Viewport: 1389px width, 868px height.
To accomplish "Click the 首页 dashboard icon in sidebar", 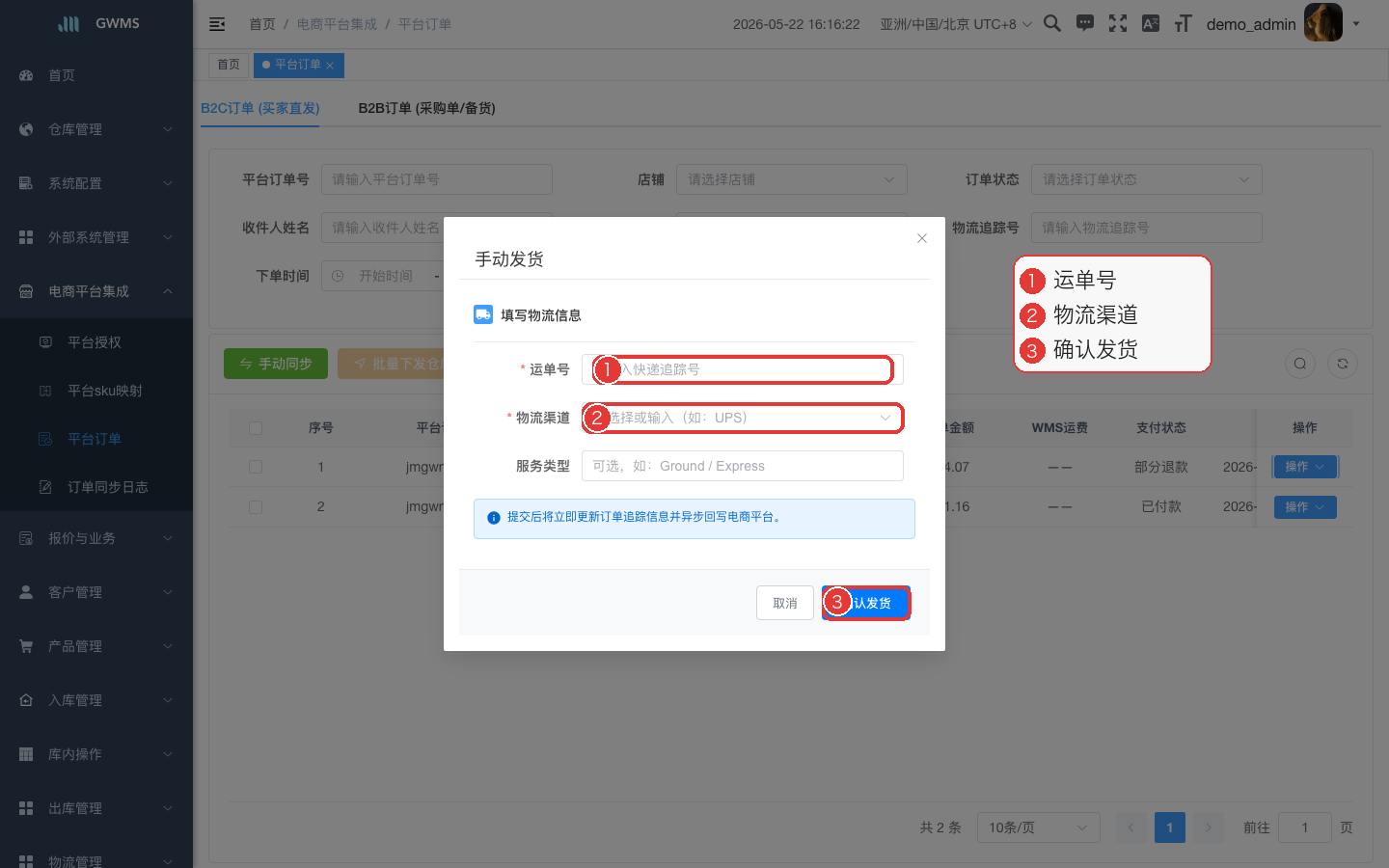I will [26, 75].
